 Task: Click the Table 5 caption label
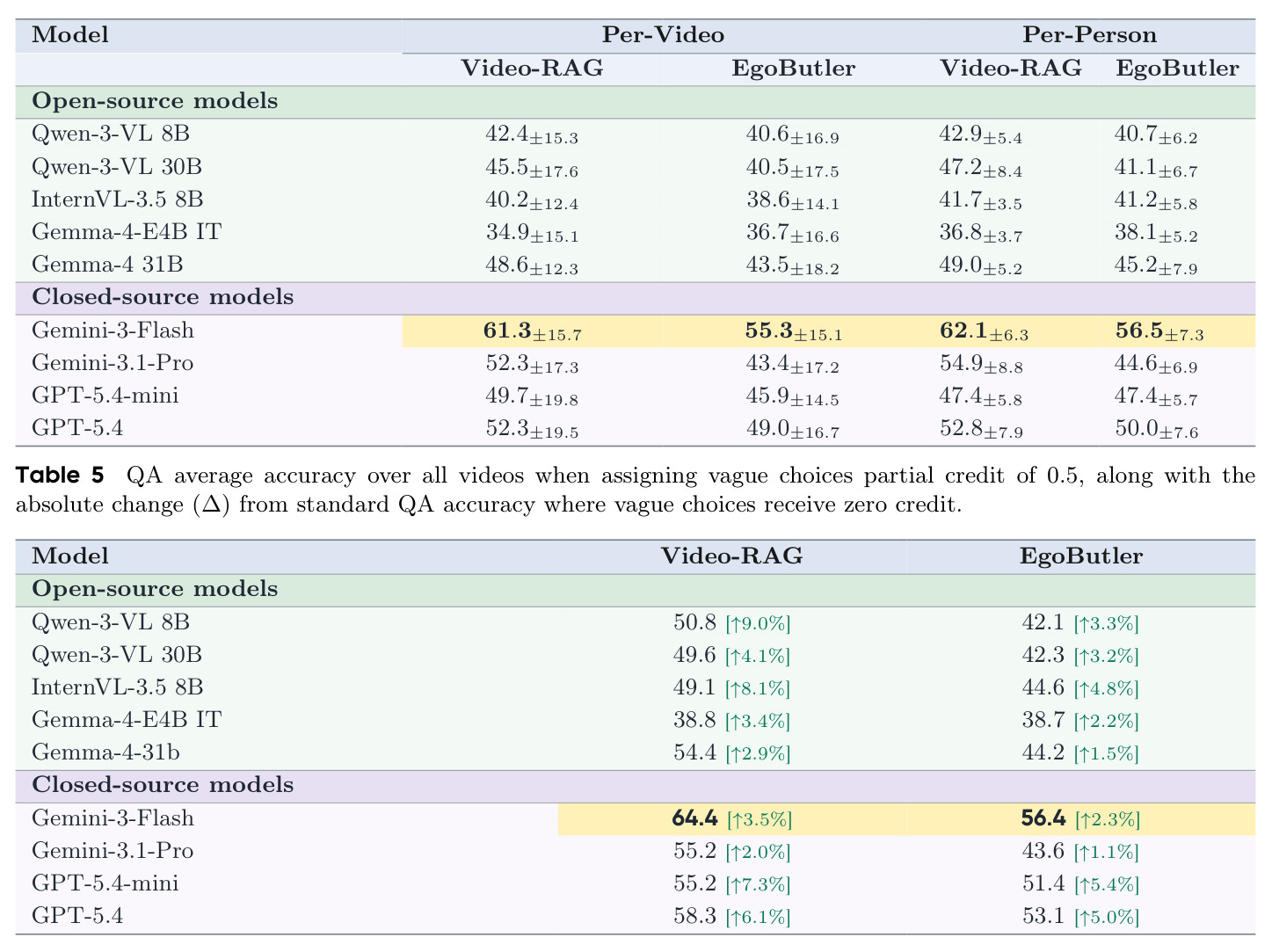(x=60, y=476)
